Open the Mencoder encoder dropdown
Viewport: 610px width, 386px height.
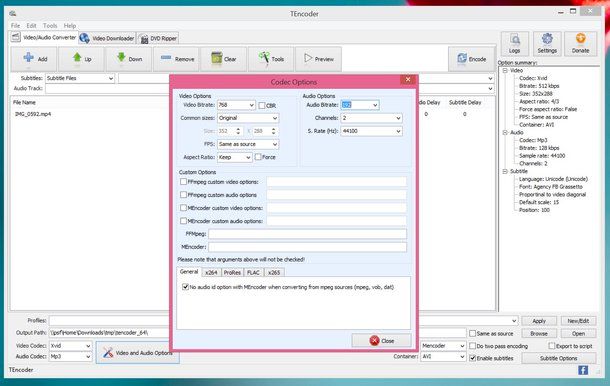[x=443, y=346]
